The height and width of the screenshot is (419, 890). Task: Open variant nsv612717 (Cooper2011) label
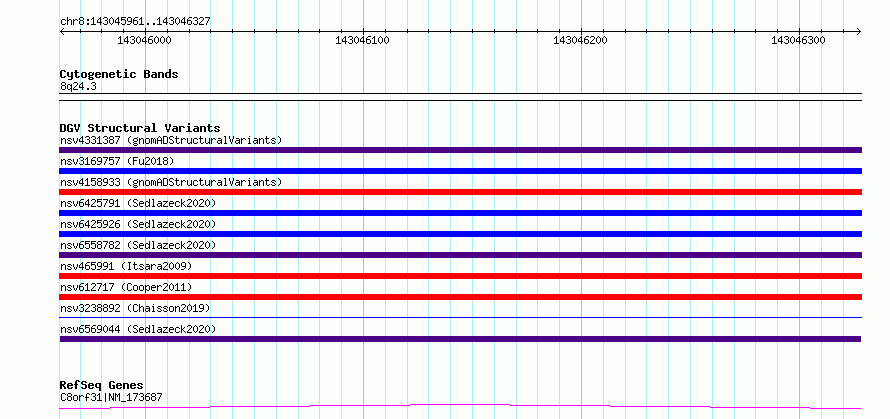(x=126, y=287)
